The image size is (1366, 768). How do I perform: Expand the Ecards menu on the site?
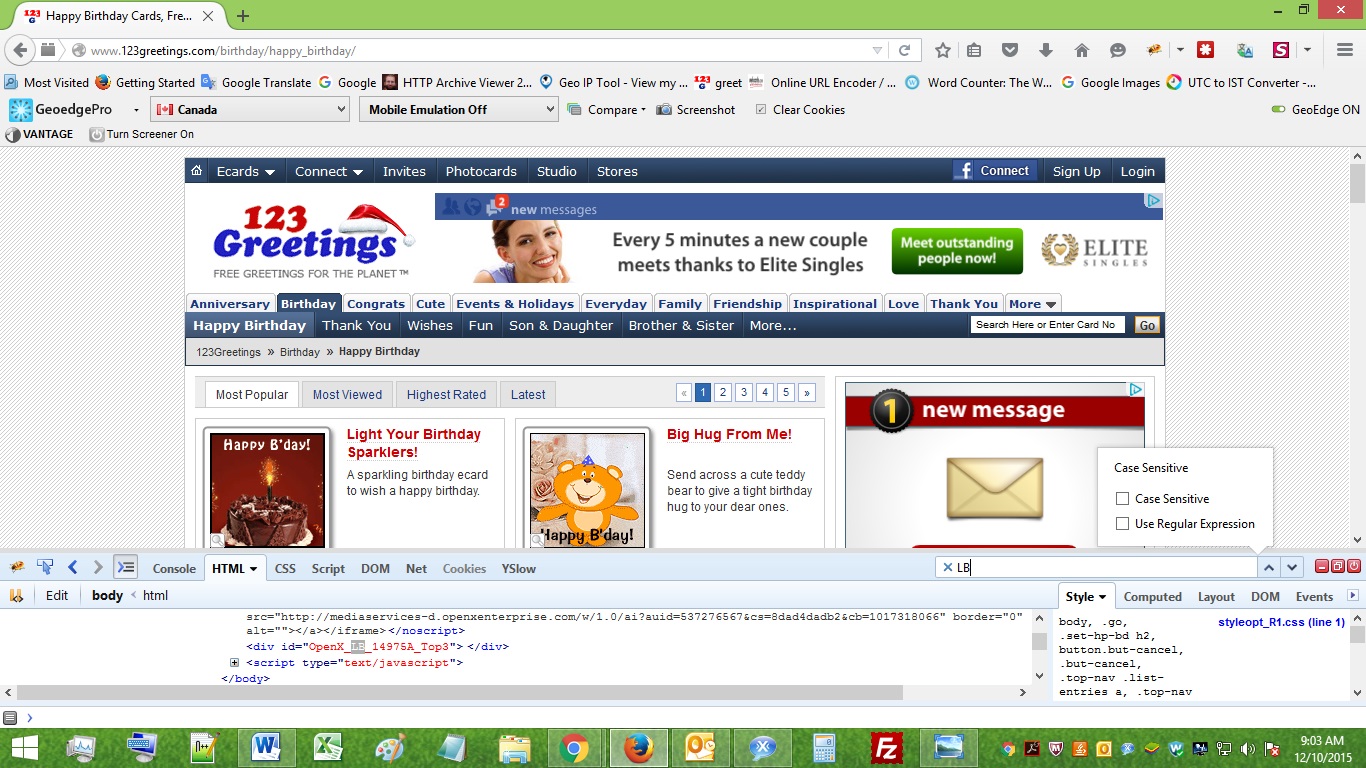pyautogui.click(x=246, y=171)
